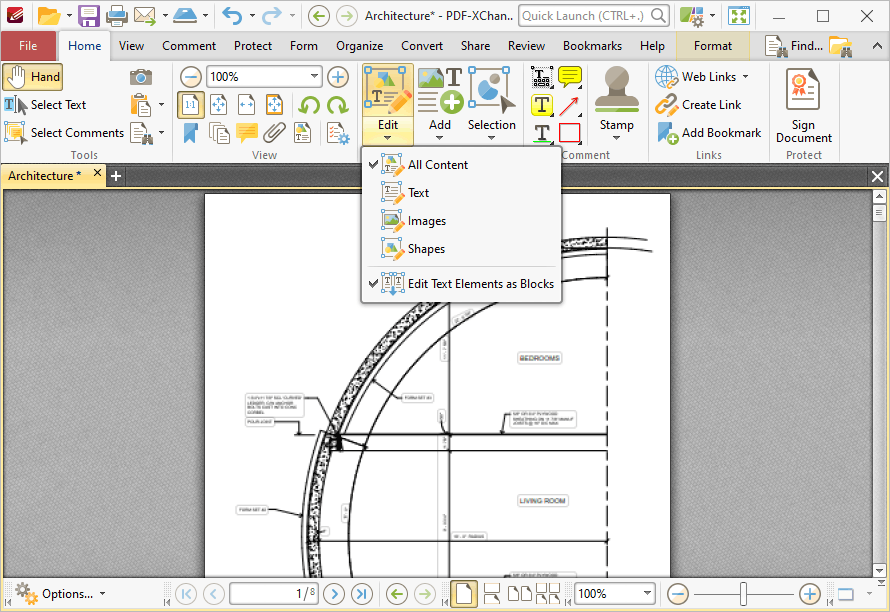Activate the Select Text tool
Viewport: 890px width, 612px height.
point(45,105)
